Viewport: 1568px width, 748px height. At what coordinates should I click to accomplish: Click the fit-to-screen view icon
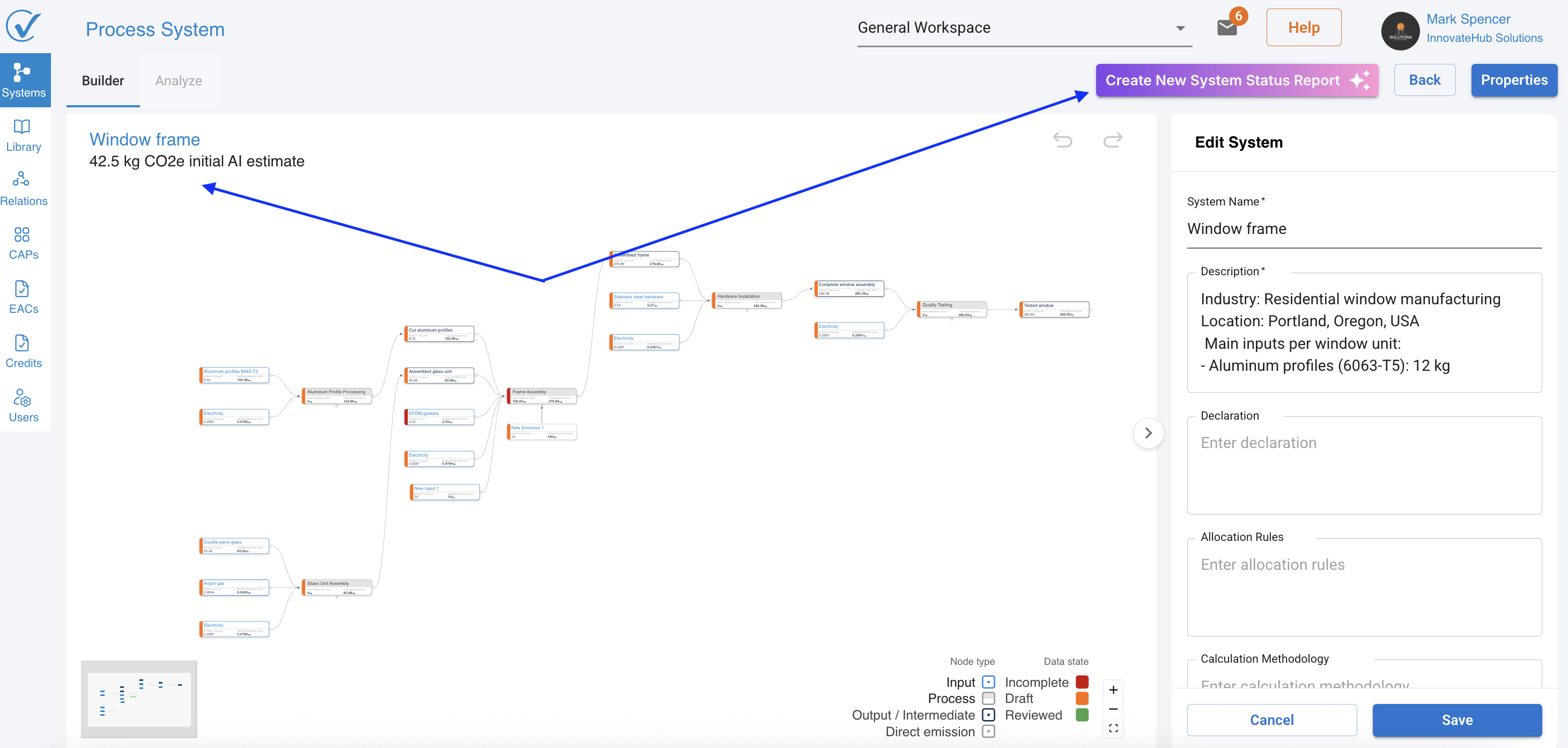1113,729
